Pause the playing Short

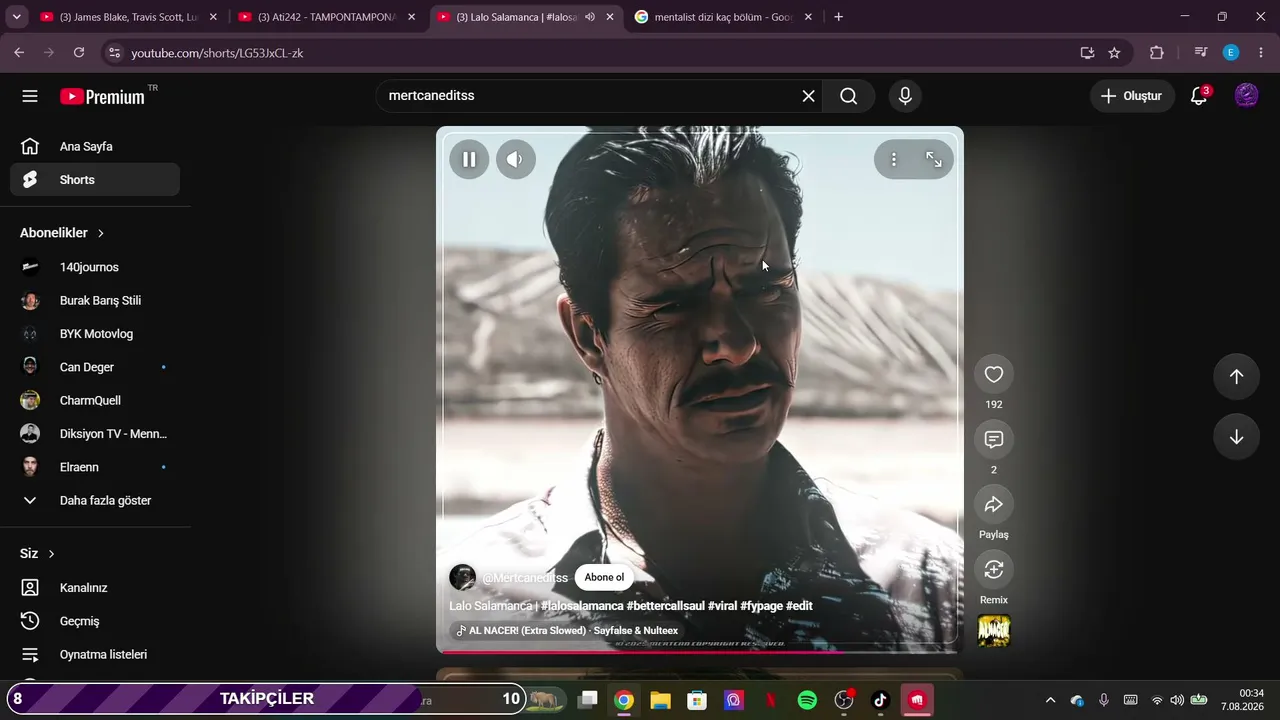pos(469,159)
